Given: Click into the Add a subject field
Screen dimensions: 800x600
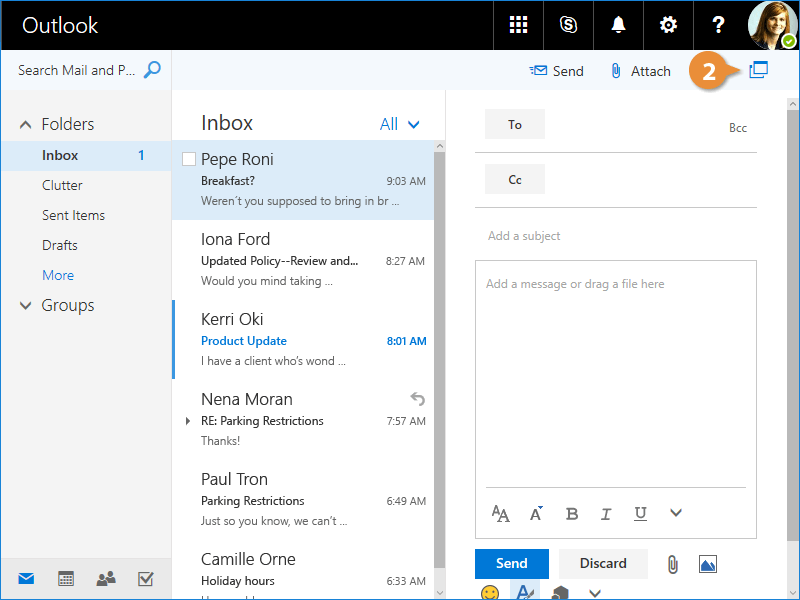Looking at the screenshot, I should [x=615, y=236].
